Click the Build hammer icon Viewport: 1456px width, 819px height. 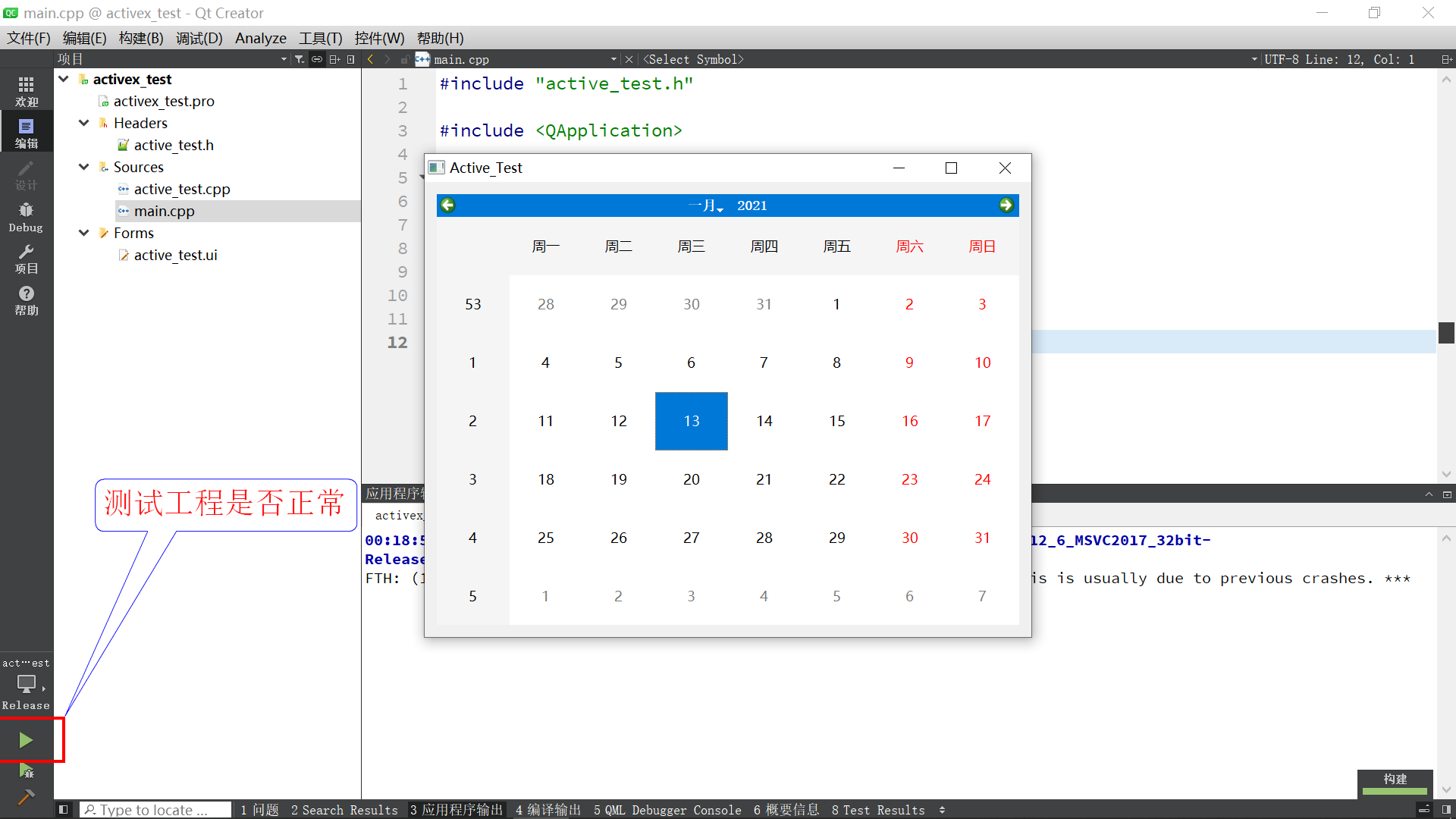(x=26, y=797)
